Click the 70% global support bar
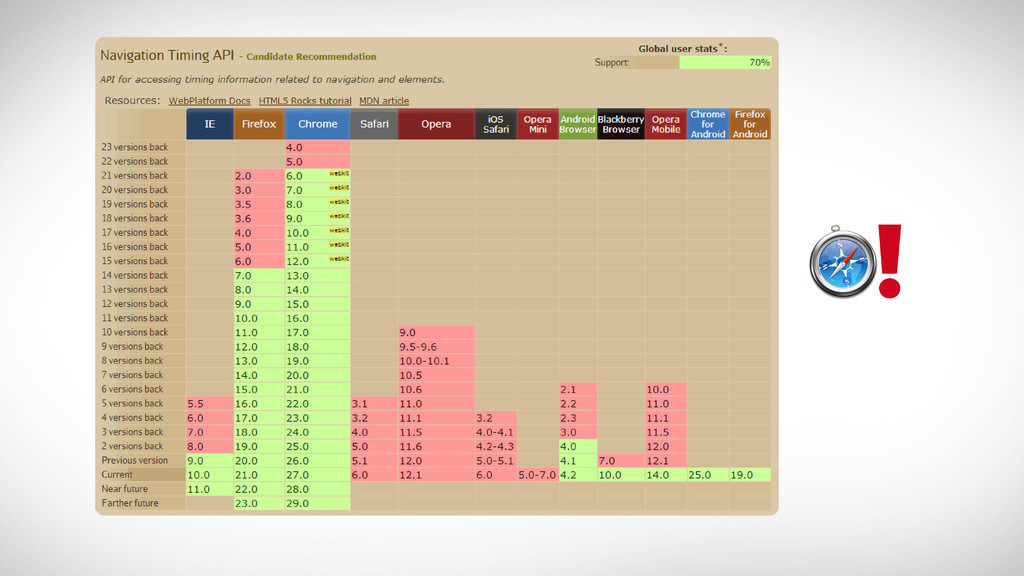 725,63
